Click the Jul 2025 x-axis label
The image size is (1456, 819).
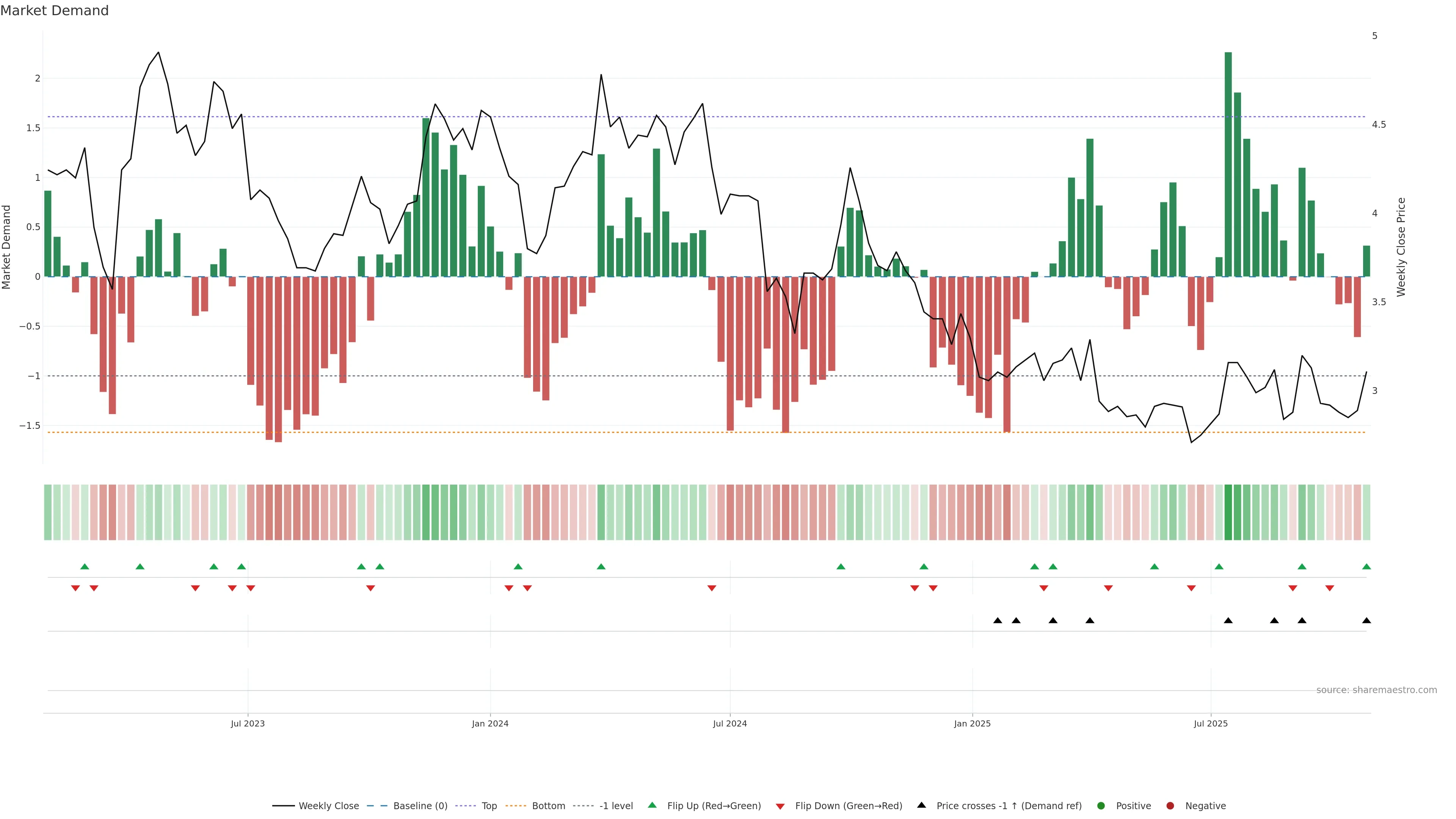tap(1211, 723)
